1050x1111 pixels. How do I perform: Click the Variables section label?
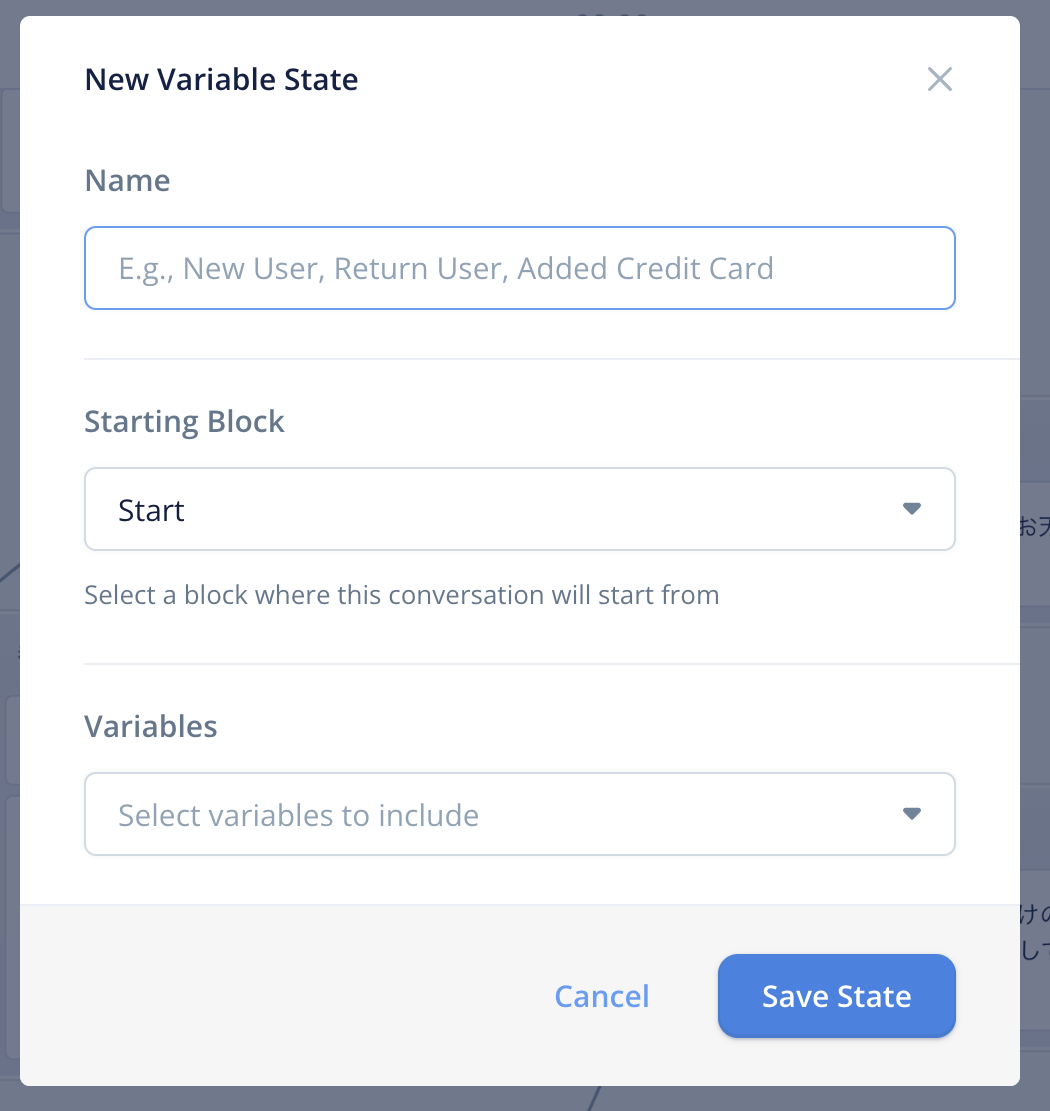[151, 726]
